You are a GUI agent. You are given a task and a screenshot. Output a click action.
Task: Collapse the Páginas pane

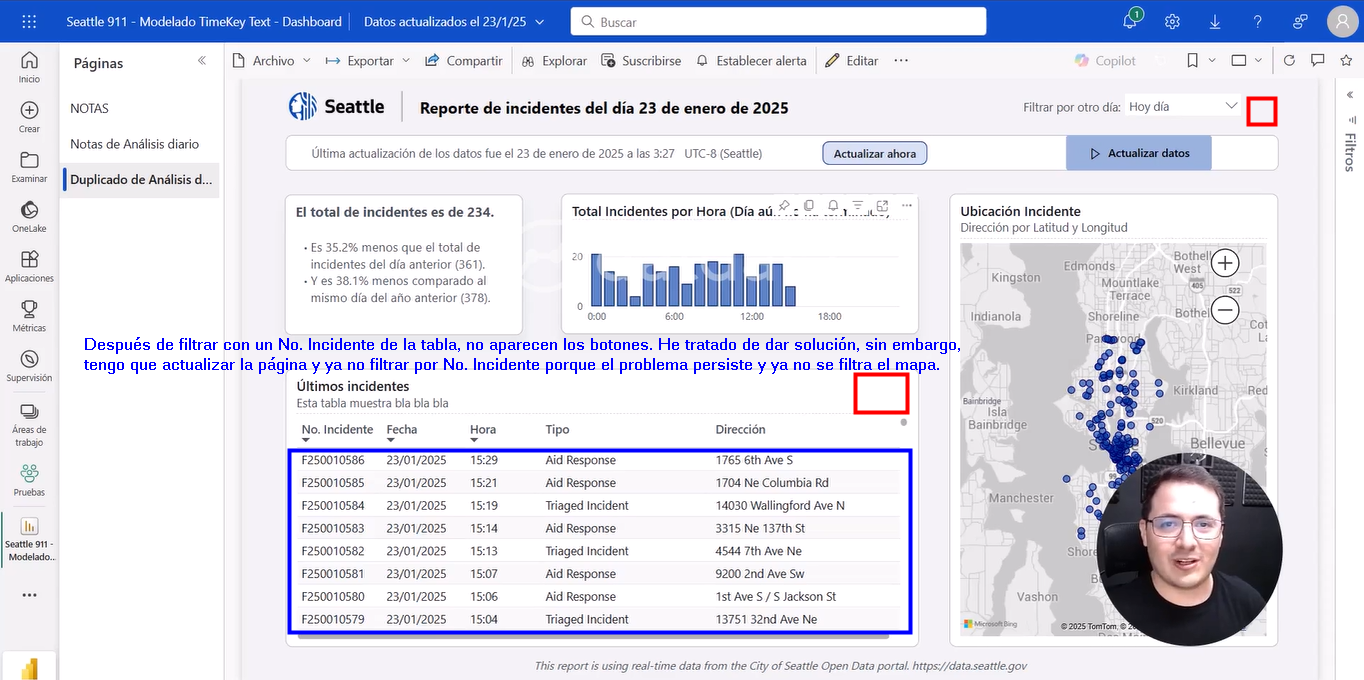[202, 62]
